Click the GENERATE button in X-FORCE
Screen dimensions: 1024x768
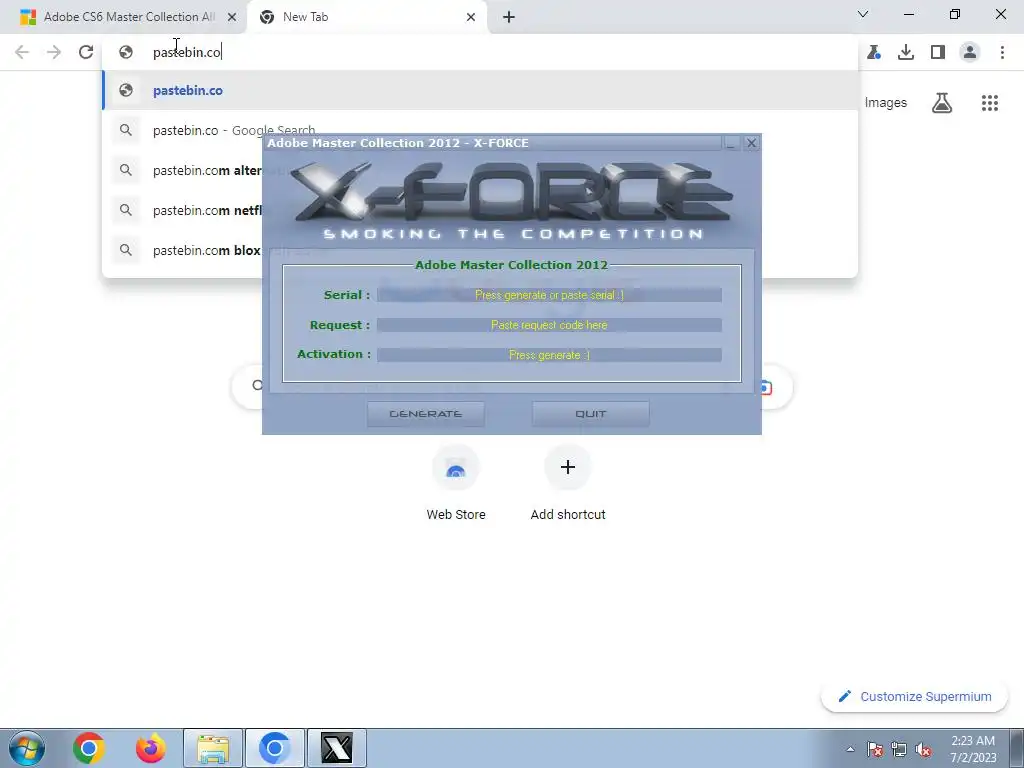coord(426,413)
